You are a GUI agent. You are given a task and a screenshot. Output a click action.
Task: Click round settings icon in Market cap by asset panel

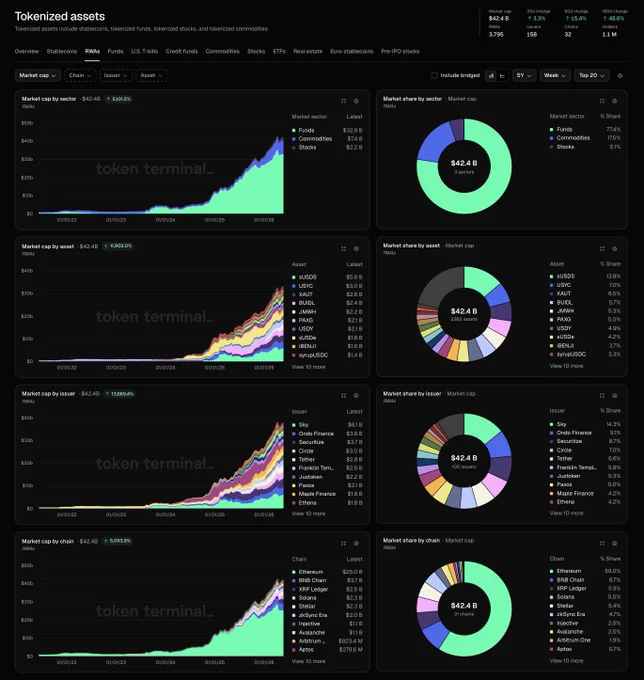(x=356, y=248)
